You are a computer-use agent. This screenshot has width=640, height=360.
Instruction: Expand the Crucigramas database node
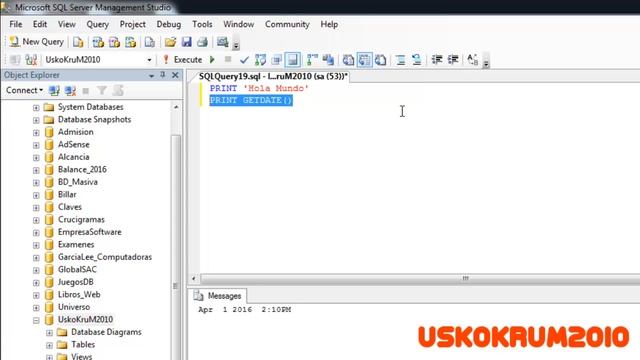click(x=36, y=220)
